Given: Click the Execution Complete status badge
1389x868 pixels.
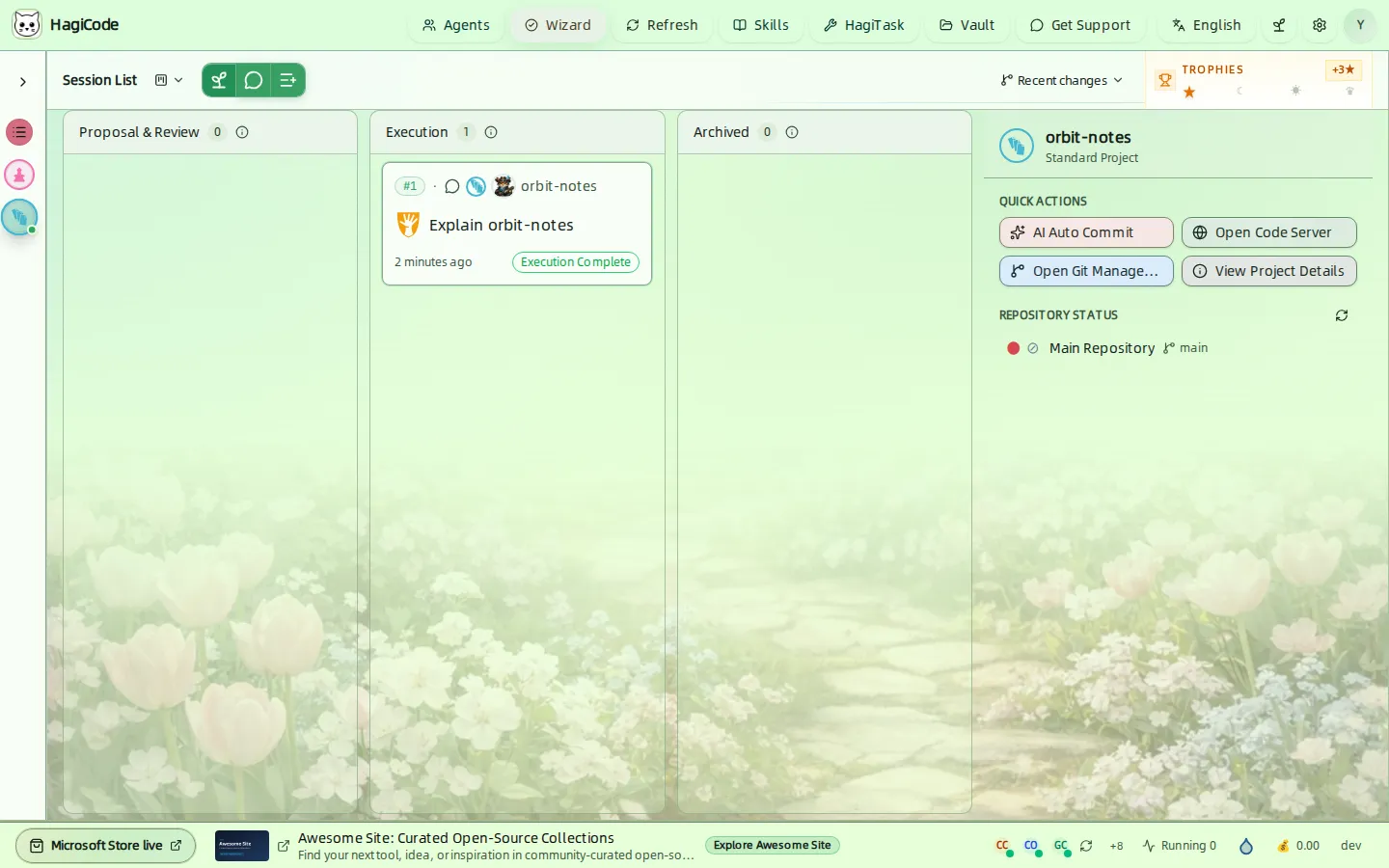Looking at the screenshot, I should point(576,262).
